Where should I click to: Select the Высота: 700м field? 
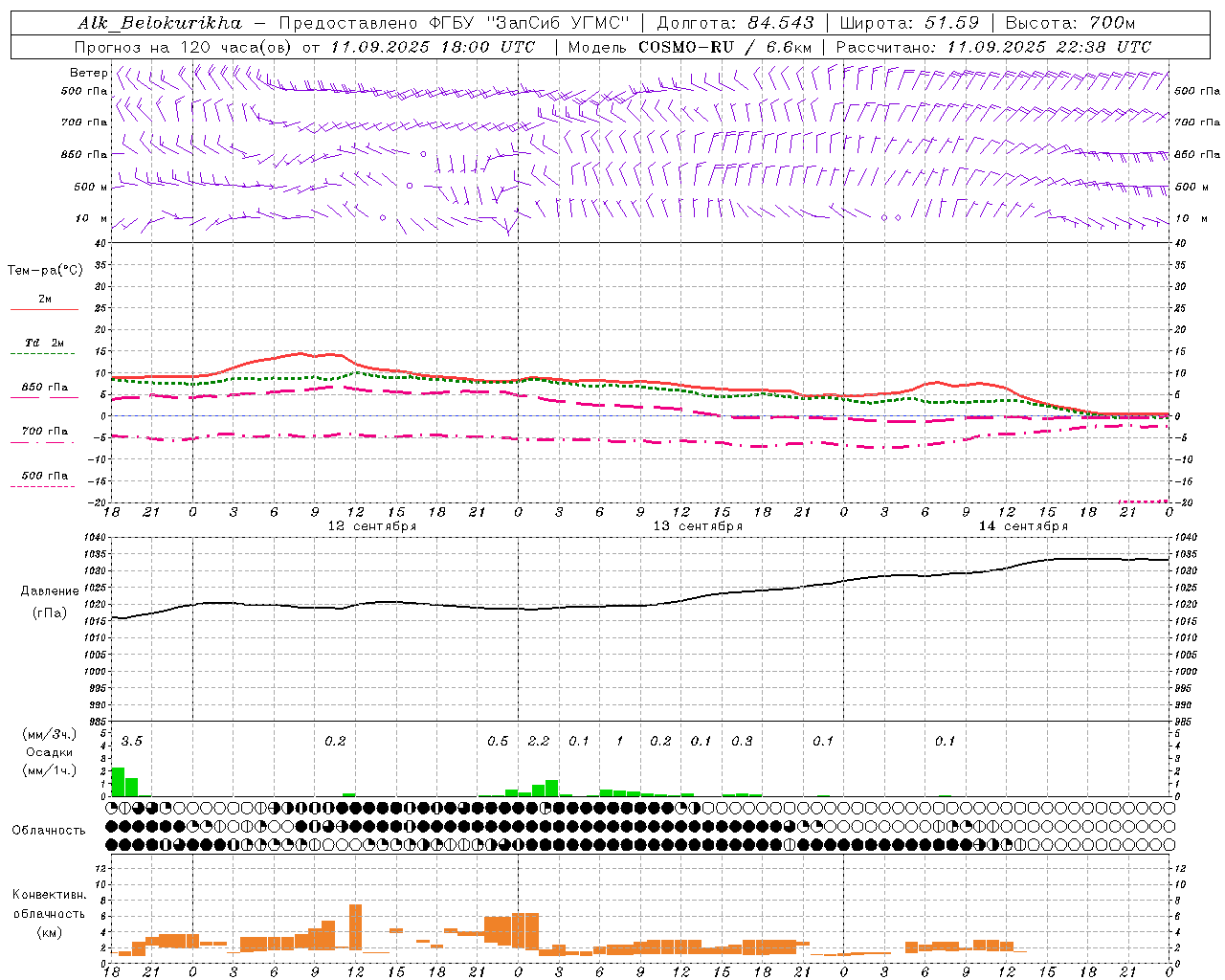tap(1070, 23)
